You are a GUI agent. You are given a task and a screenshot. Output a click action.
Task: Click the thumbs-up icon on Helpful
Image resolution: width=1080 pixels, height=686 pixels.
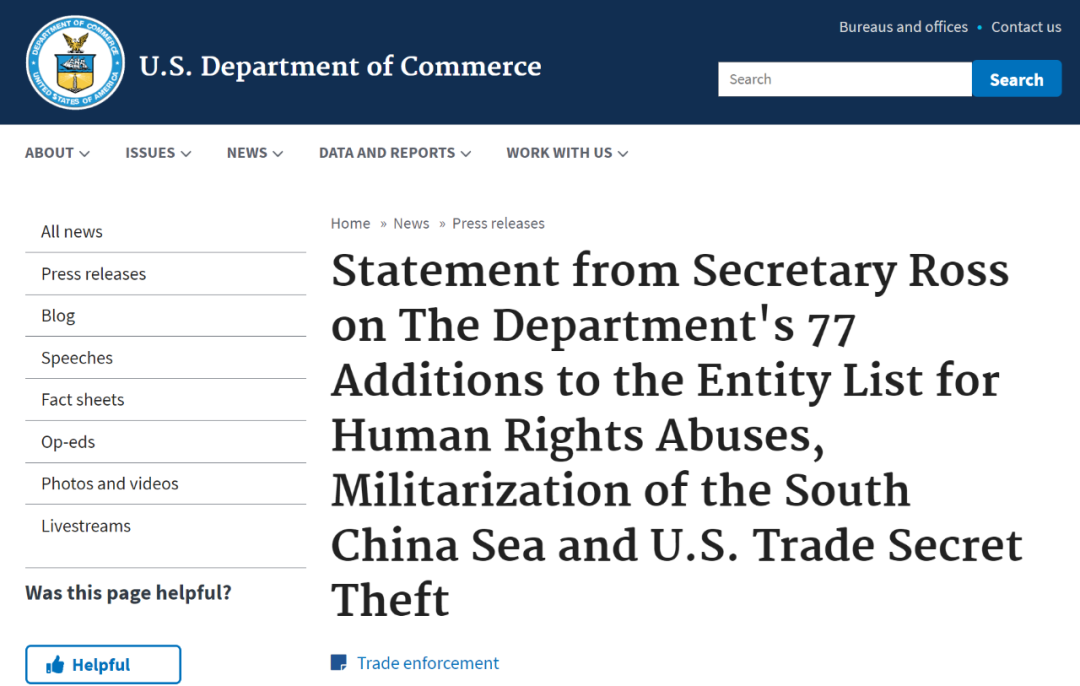[x=55, y=665]
